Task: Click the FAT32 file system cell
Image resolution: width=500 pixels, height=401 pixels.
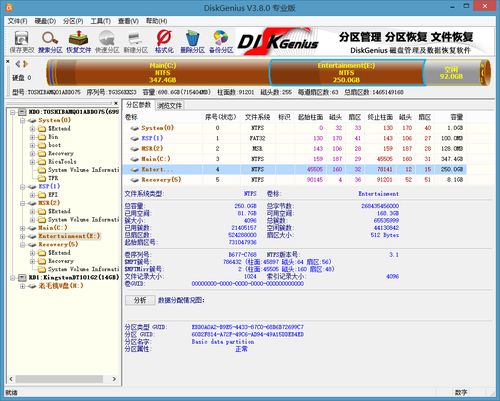Action: click(257, 138)
